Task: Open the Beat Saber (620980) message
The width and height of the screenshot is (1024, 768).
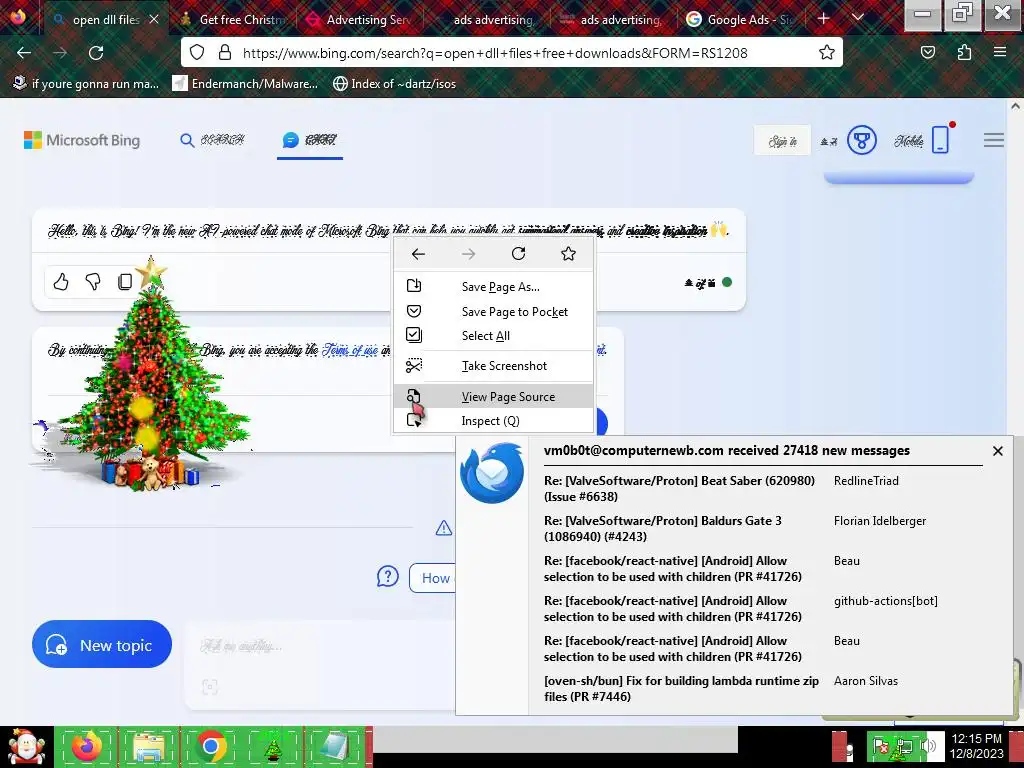Action: 679,488
